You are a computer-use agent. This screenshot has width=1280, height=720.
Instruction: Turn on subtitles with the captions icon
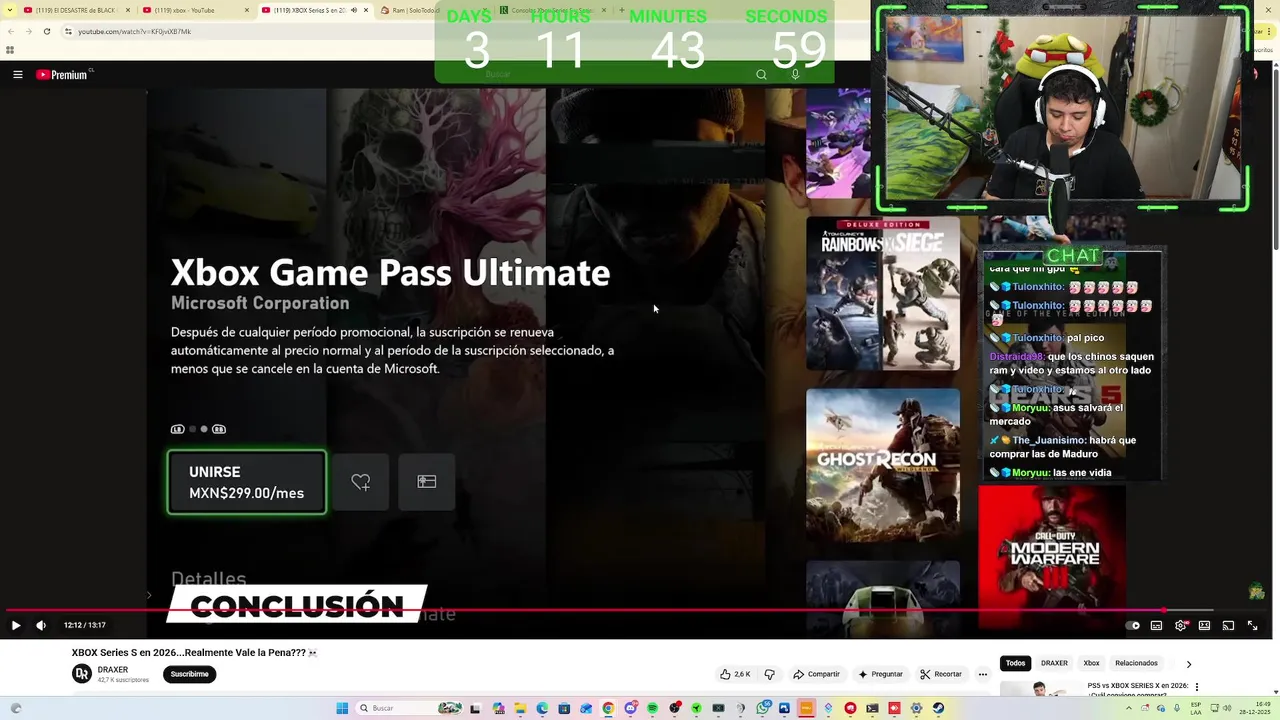pos(1157,625)
